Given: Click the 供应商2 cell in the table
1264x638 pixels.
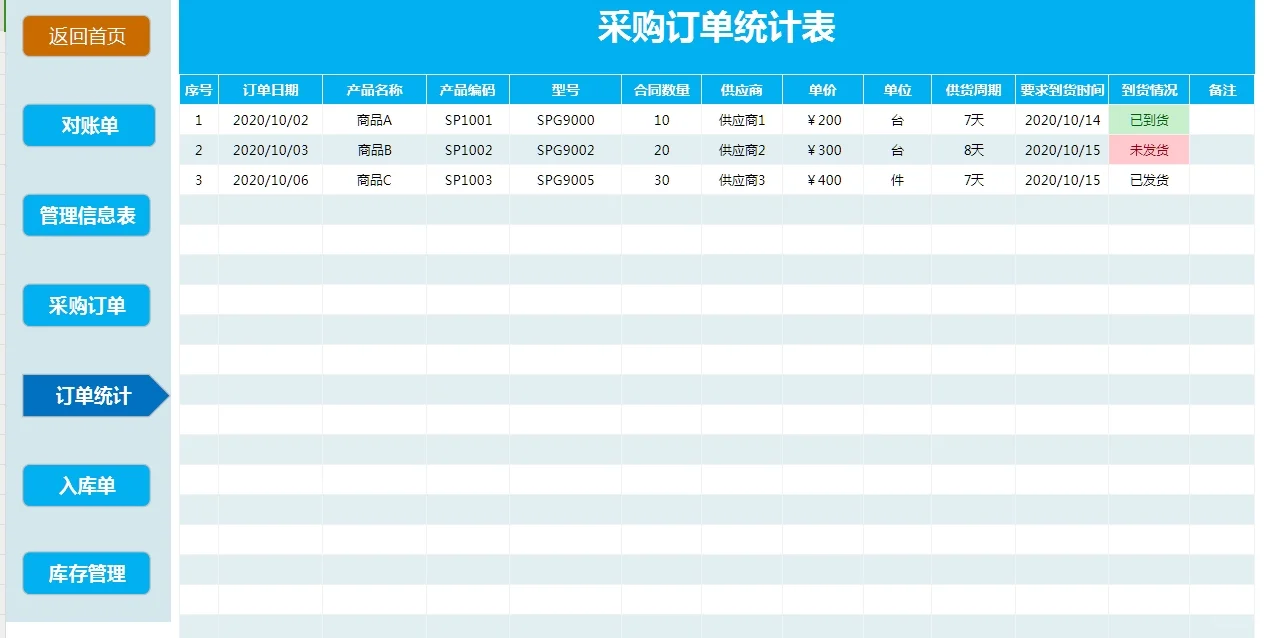Looking at the screenshot, I should click(x=741, y=149).
